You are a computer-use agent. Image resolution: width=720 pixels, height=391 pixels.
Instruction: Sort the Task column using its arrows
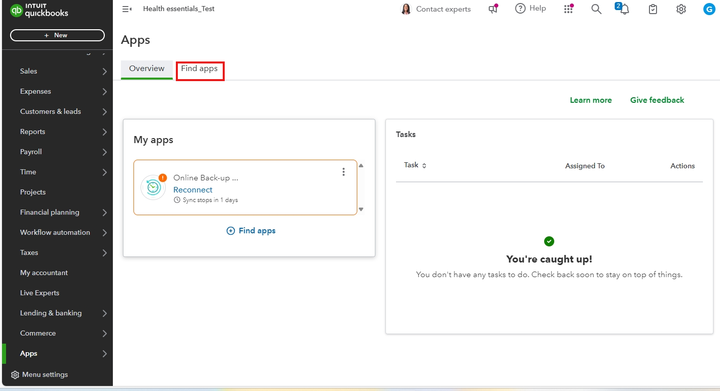point(424,166)
